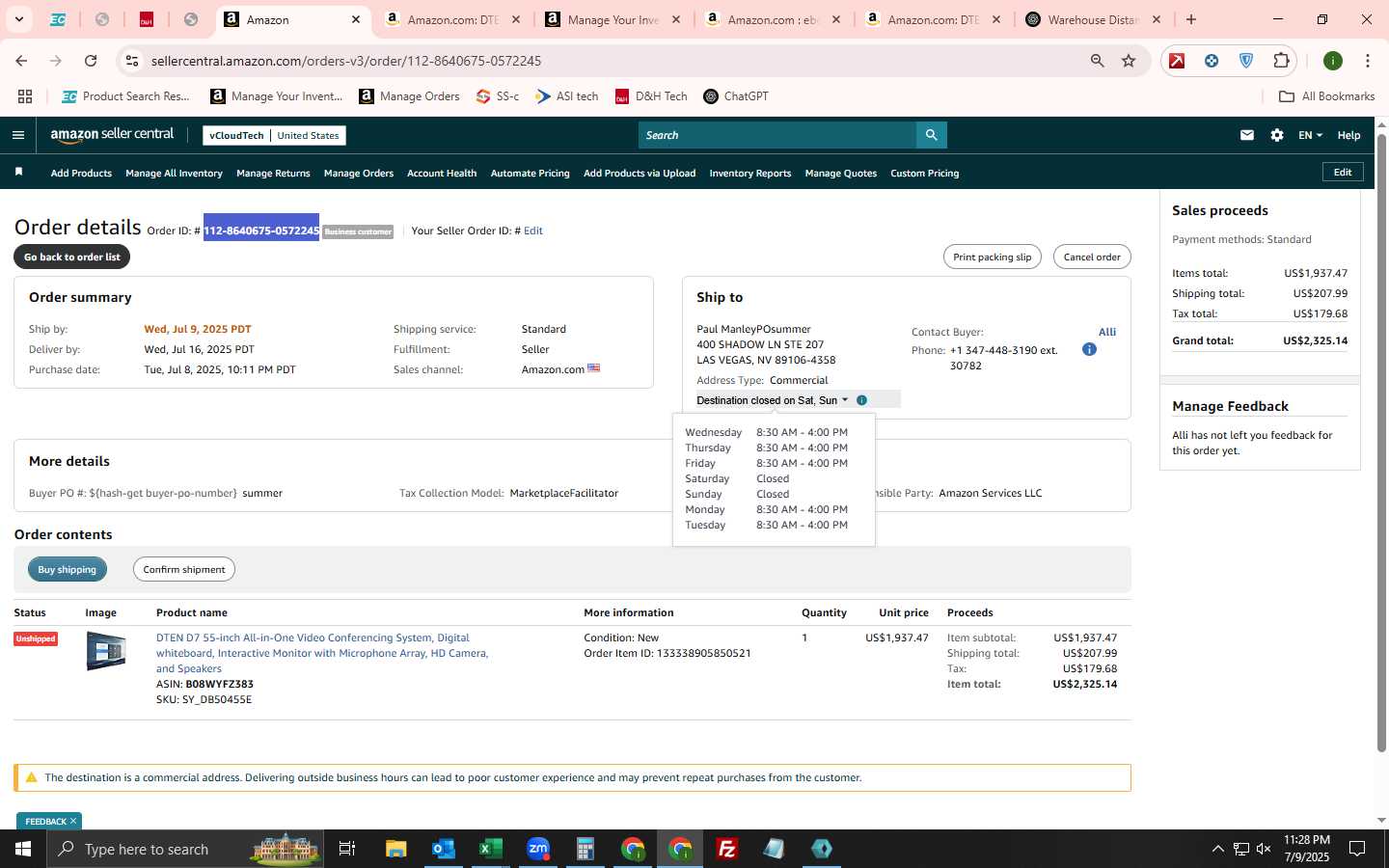The height and width of the screenshot is (868, 1389).
Task: Open FileZilla from the taskbar
Action: (x=727, y=849)
